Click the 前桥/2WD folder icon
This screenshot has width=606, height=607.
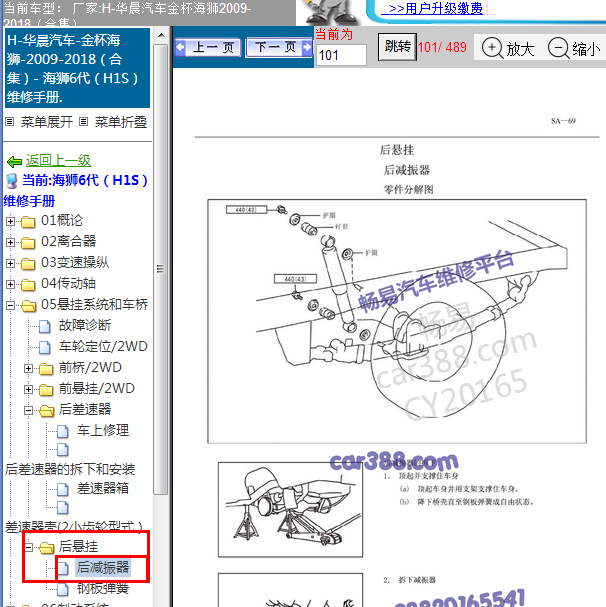tap(46, 369)
